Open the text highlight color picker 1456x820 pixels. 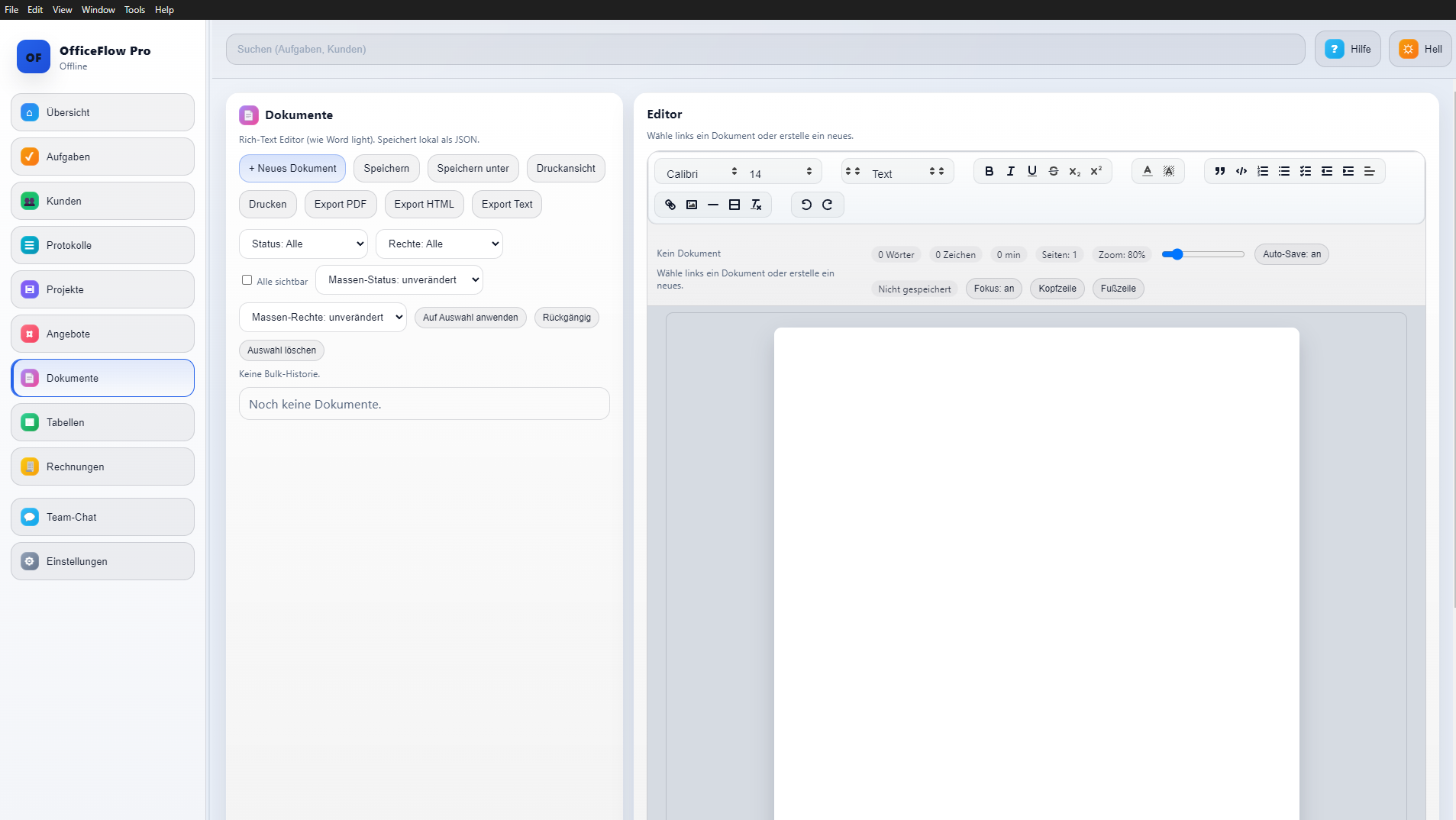[1168, 171]
